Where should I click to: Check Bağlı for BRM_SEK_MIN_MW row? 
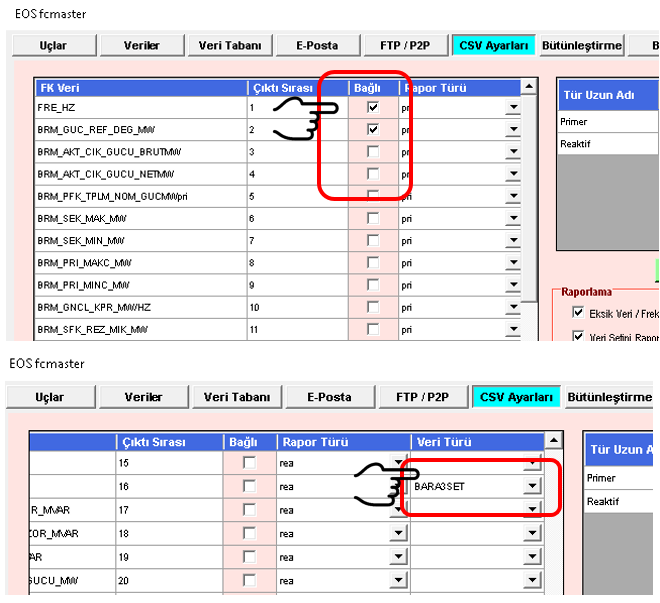point(373,241)
